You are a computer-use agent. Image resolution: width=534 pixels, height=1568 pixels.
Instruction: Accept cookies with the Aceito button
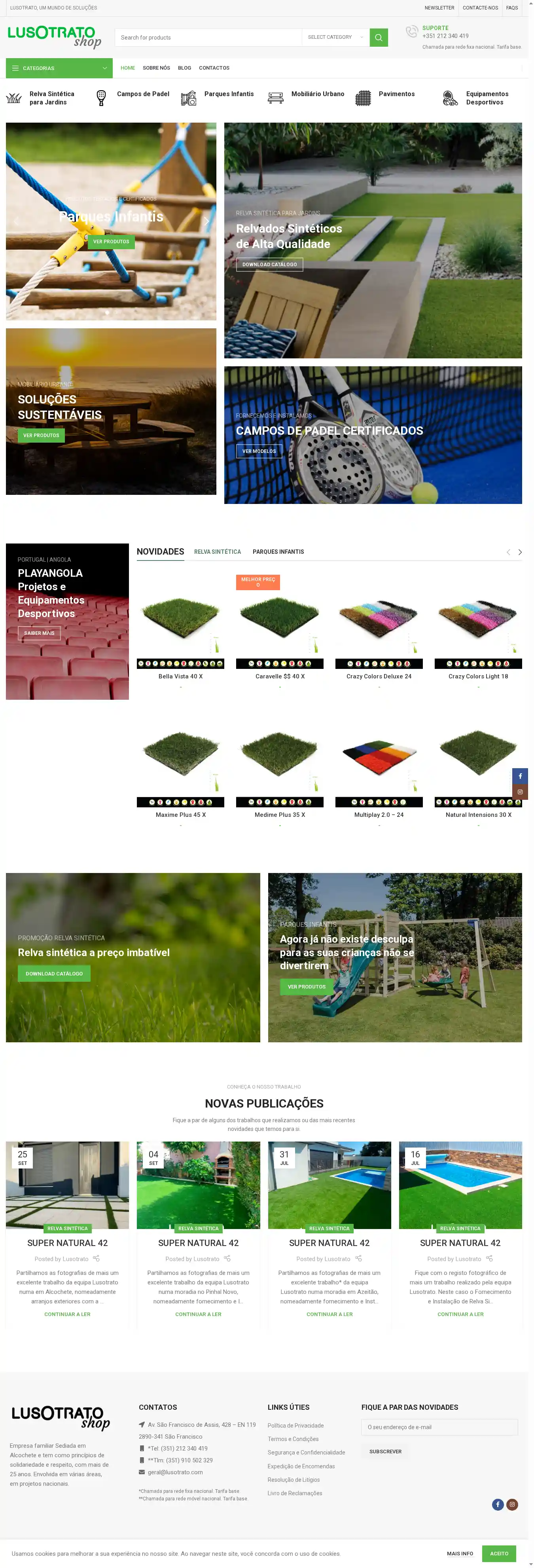pyautogui.click(x=499, y=1553)
